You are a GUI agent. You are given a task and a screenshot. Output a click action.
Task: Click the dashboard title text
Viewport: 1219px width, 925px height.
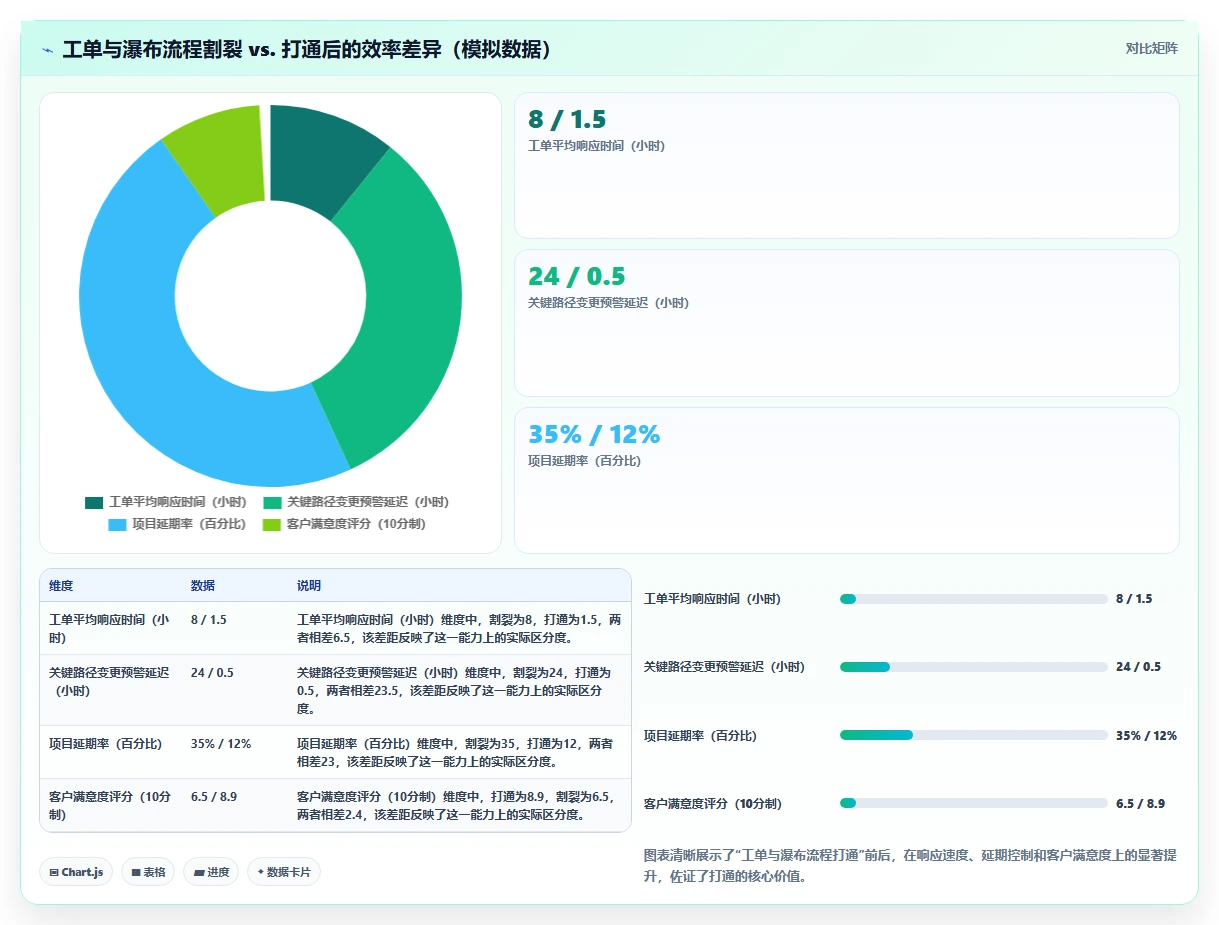pos(308,50)
